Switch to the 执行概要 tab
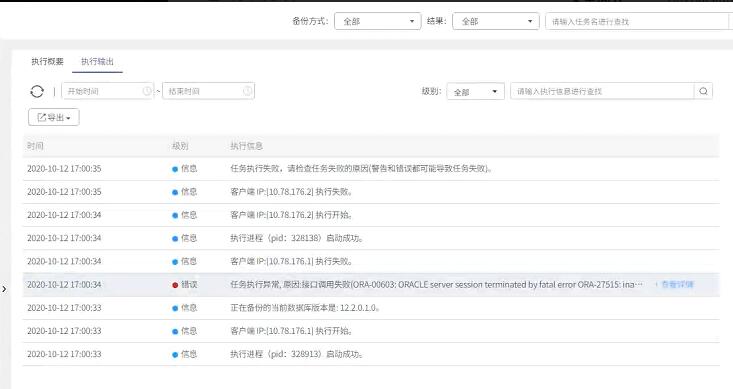This screenshot has height=389, width=733. coord(47,61)
